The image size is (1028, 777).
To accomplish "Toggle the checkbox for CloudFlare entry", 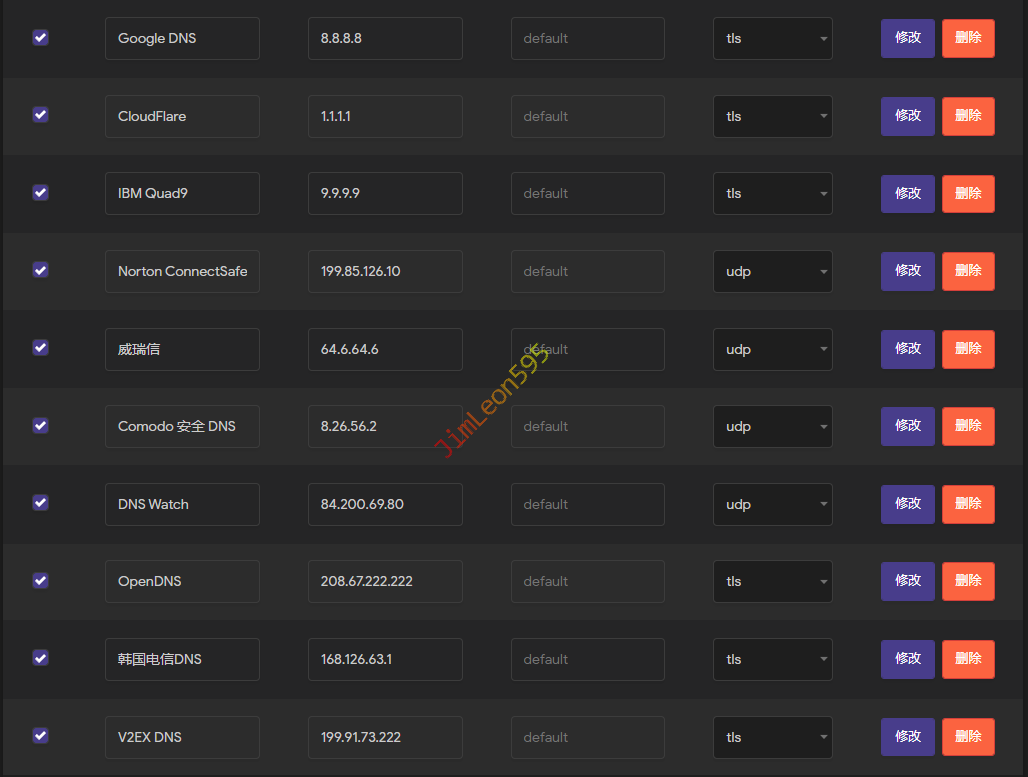I will point(40,115).
